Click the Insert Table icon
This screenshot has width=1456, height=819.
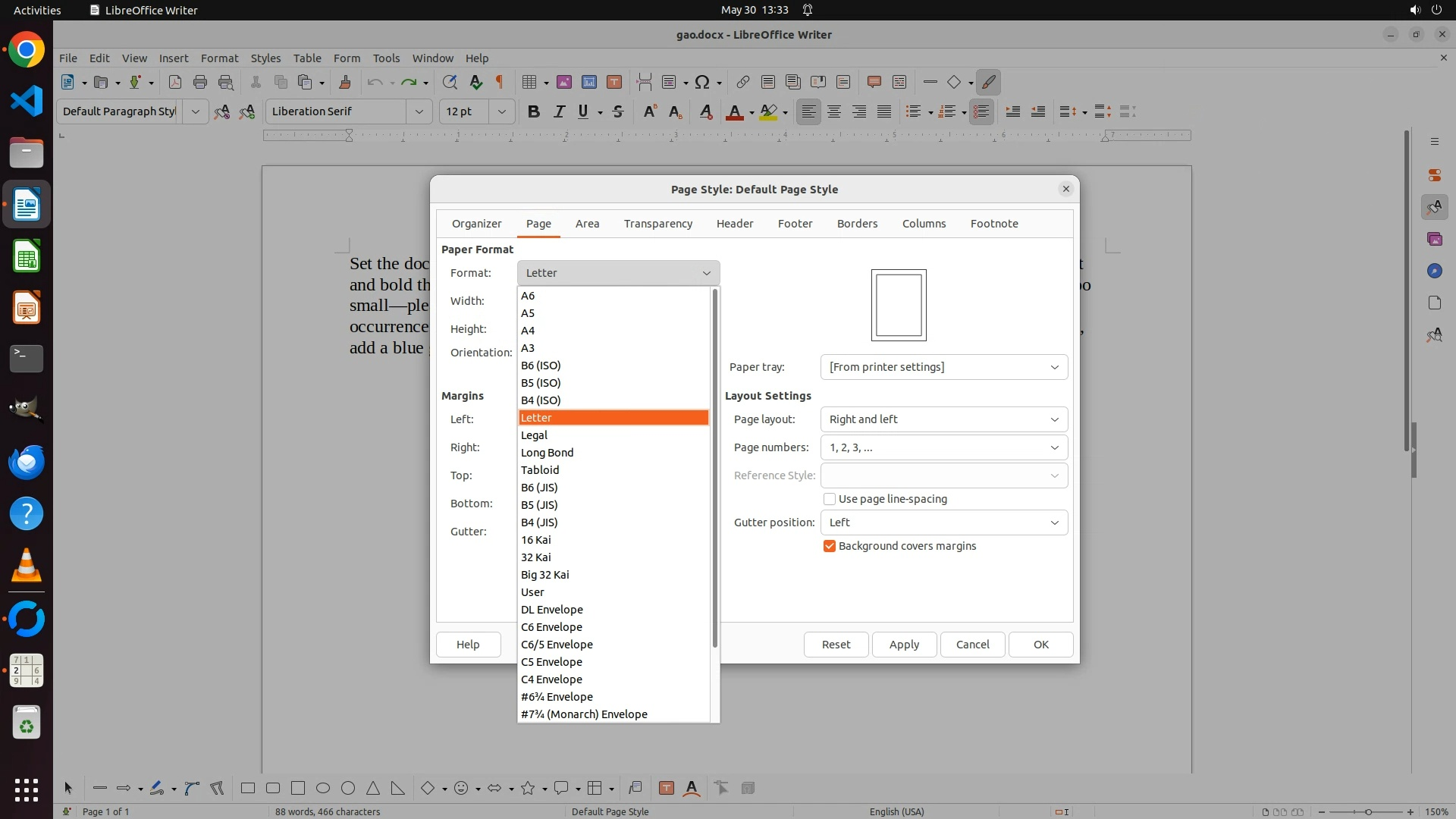tap(529, 82)
